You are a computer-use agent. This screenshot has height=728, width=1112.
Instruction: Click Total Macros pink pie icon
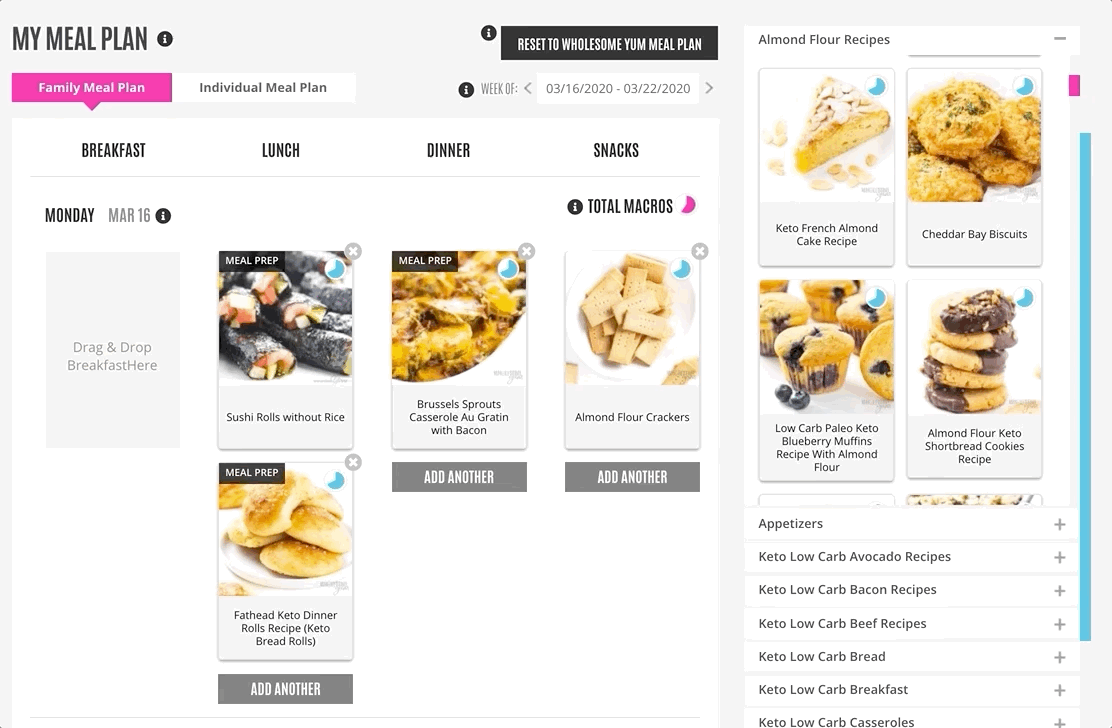point(688,206)
